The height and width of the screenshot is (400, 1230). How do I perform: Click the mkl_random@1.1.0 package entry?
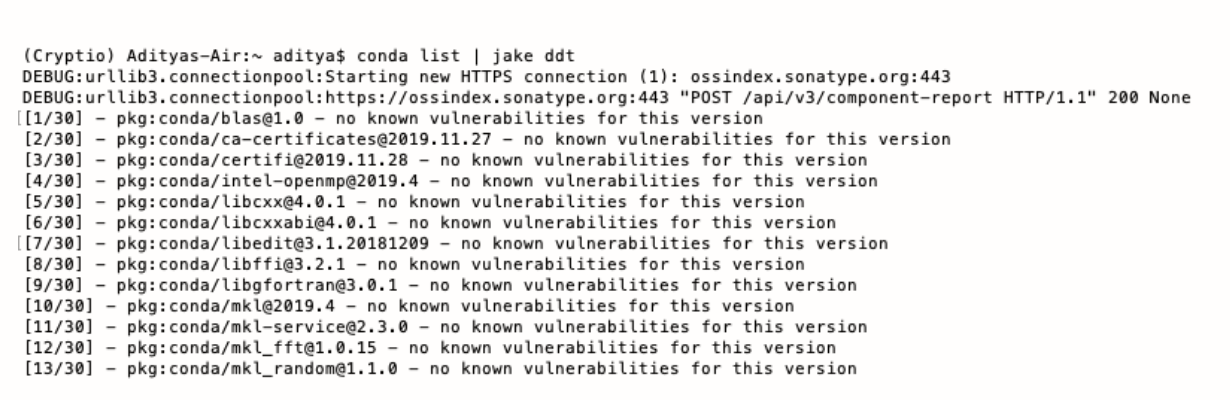[247, 367]
